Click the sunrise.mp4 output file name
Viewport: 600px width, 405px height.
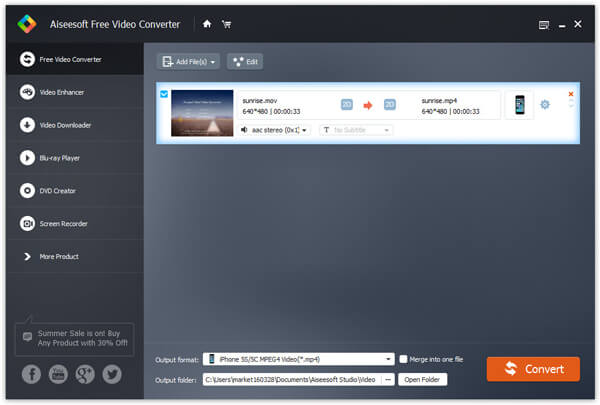point(439,101)
